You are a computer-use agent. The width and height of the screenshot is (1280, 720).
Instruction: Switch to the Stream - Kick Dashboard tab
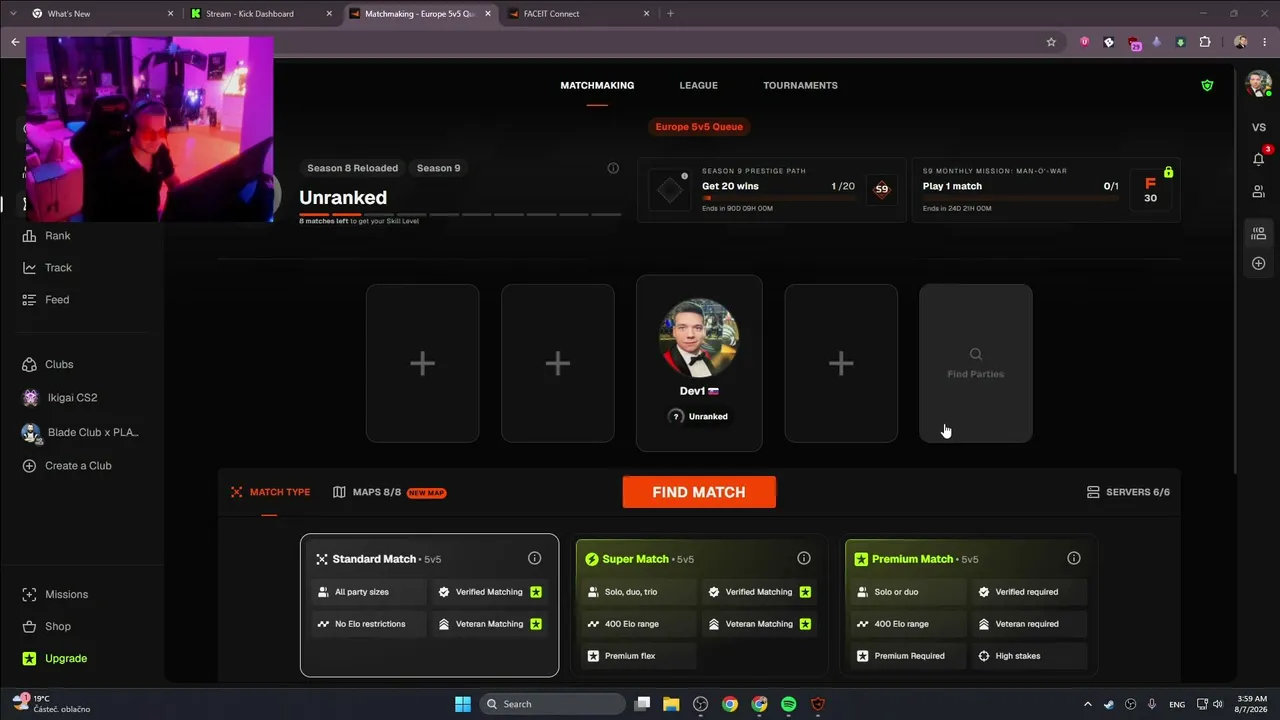(262, 14)
